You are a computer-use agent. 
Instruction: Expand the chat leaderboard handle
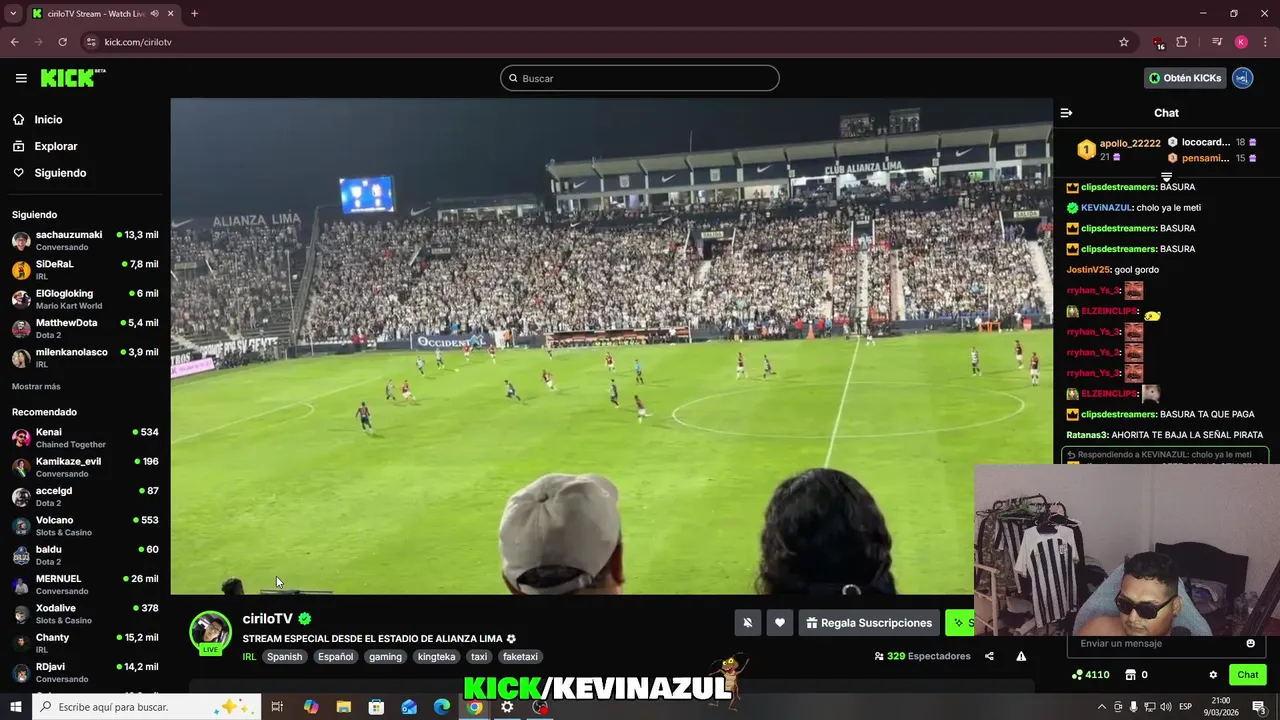click(x=1166, y=177)
